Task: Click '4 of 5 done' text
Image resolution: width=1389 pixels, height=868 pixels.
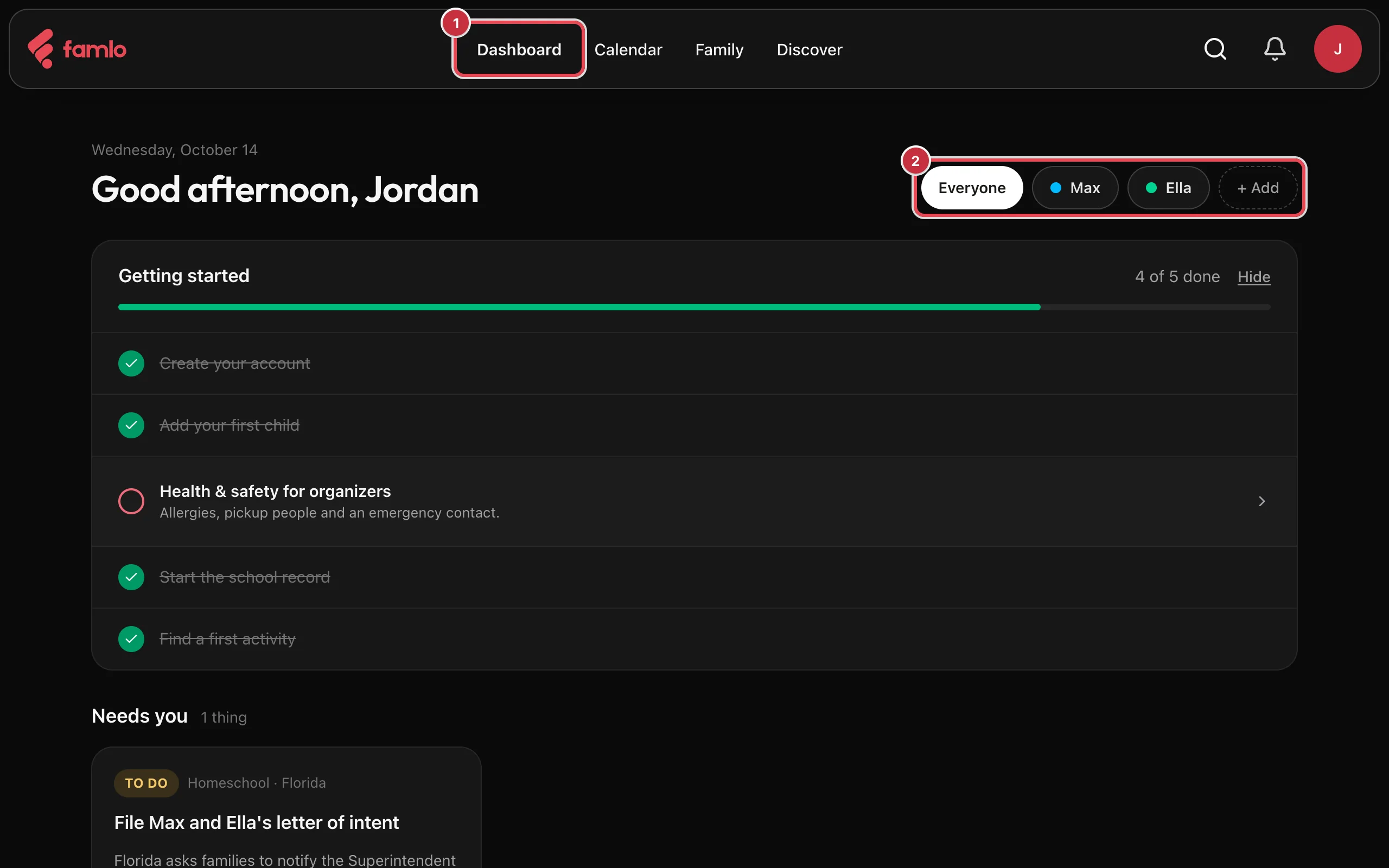Action: pos(1177,277)
